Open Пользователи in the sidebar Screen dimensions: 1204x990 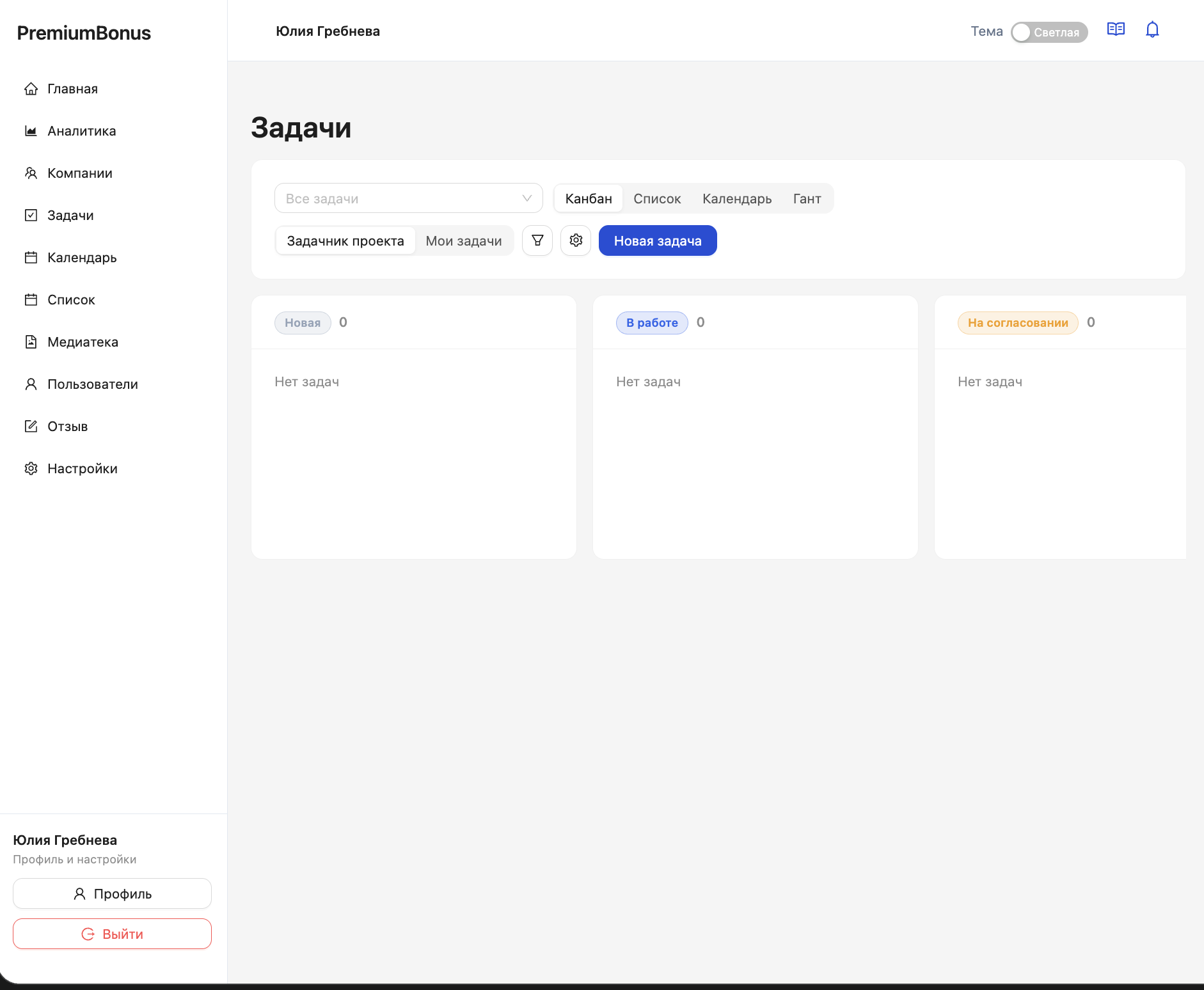pyautogui.click(x=92, y=384)
